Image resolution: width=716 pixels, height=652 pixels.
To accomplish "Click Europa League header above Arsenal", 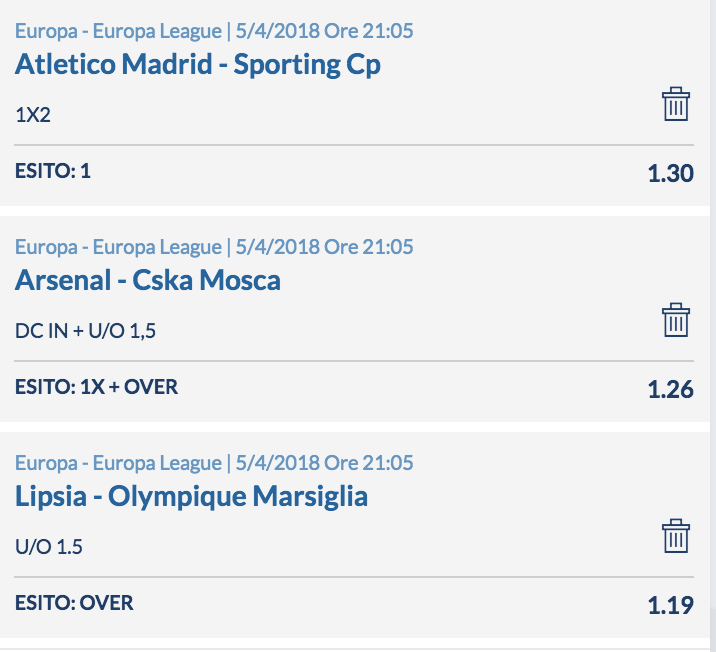I will [214, 247].
